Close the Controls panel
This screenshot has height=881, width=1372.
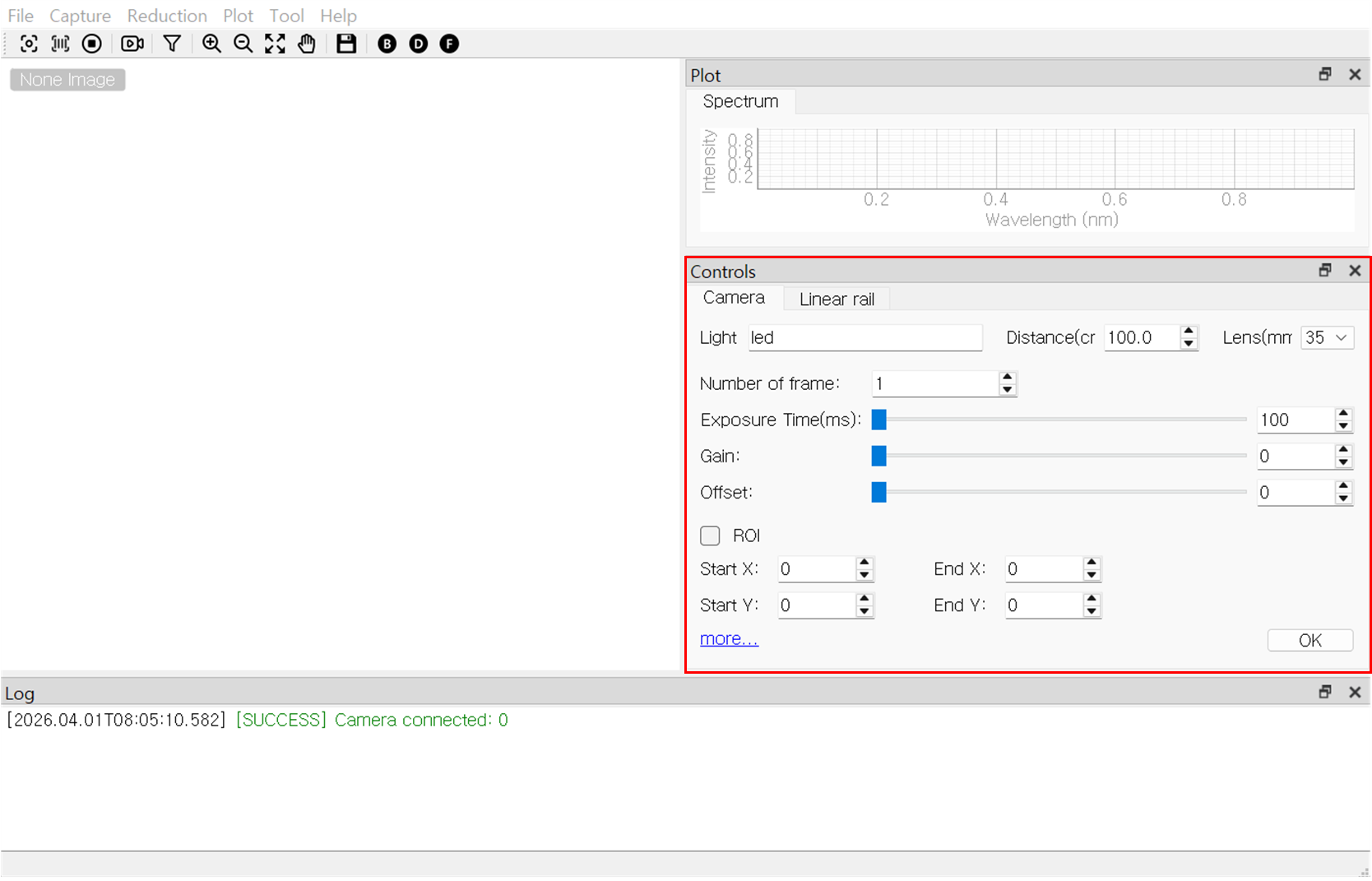(x=1355, y=270)
